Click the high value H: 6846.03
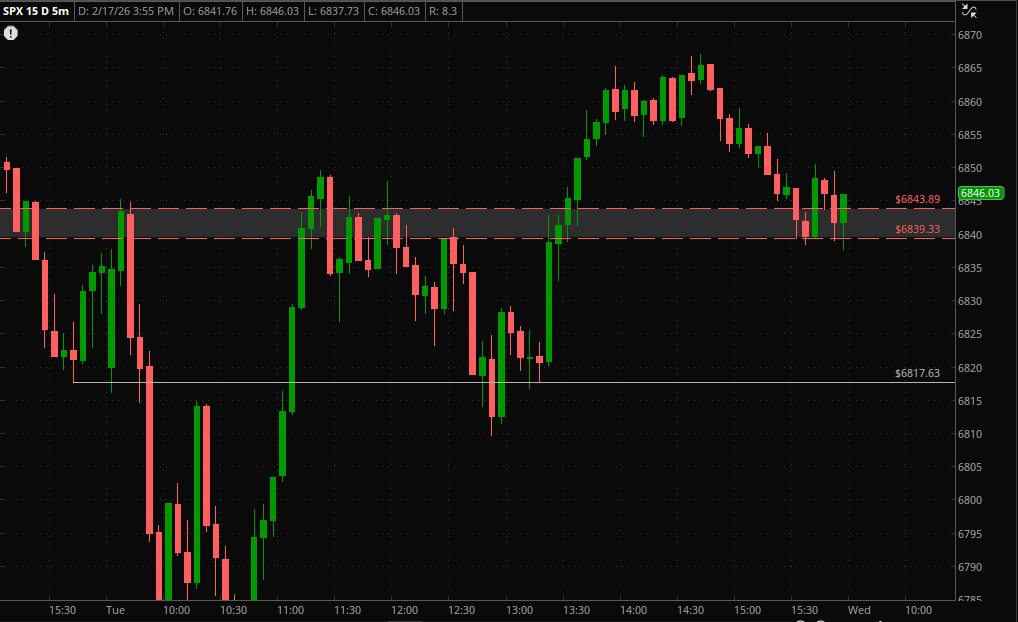The width and height of the screenshot is (1018, 622). [273, 11]
